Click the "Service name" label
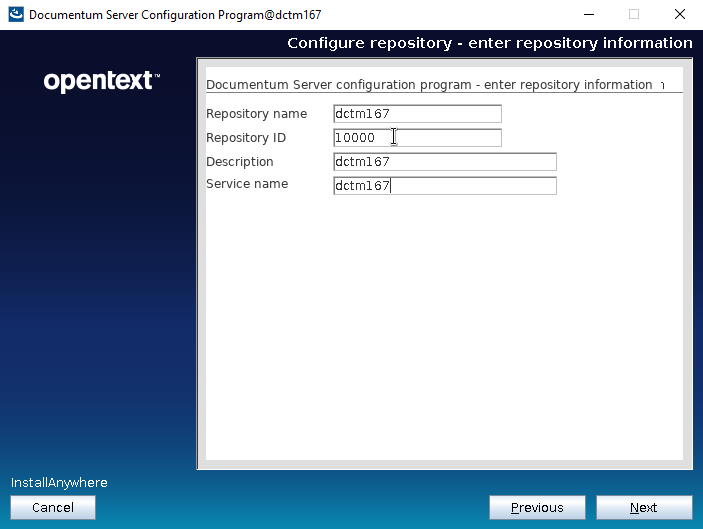This screenshot has width=703, height=529. pos(246,184)
